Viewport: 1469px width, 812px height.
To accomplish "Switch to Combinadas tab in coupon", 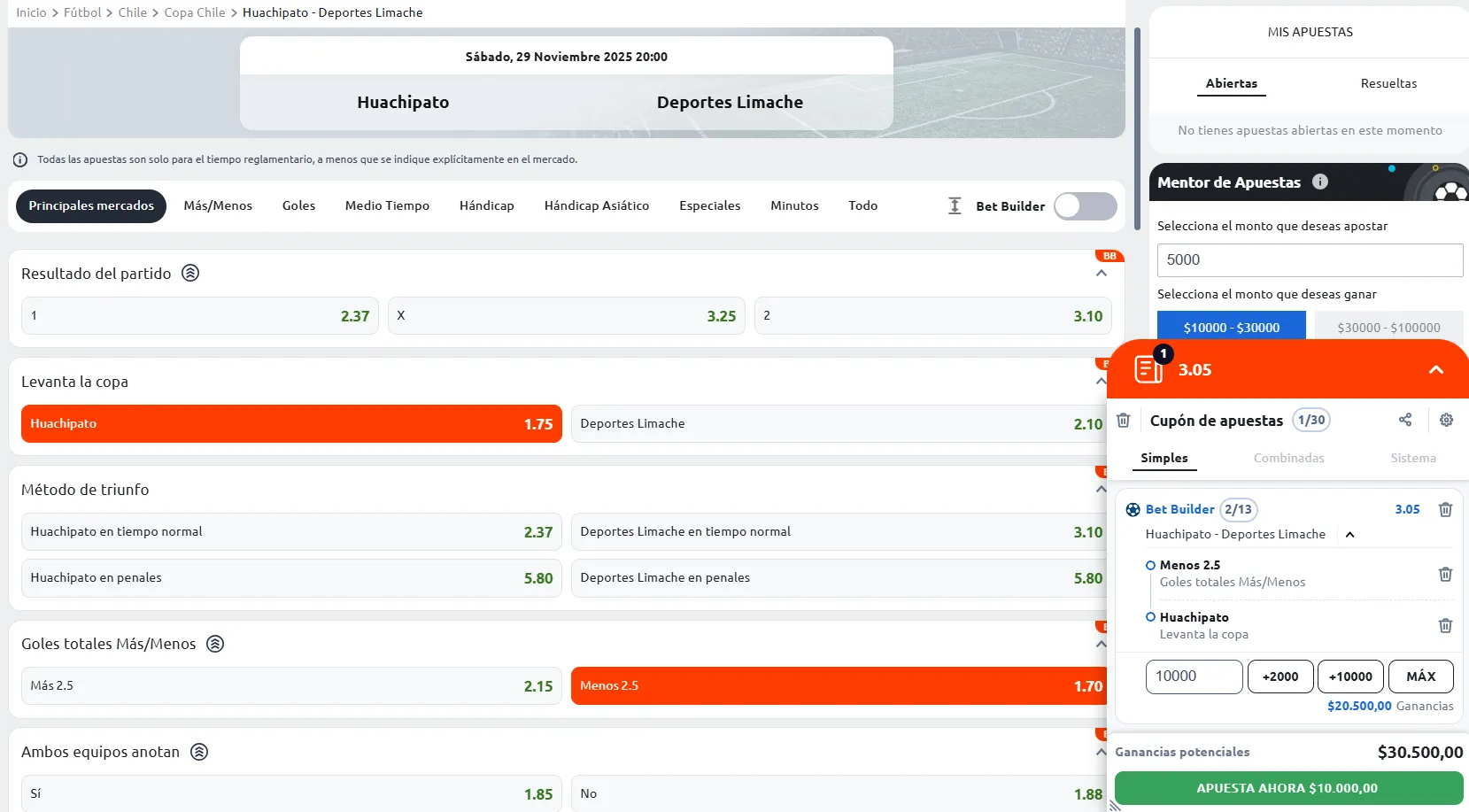I will (1288, 458).
